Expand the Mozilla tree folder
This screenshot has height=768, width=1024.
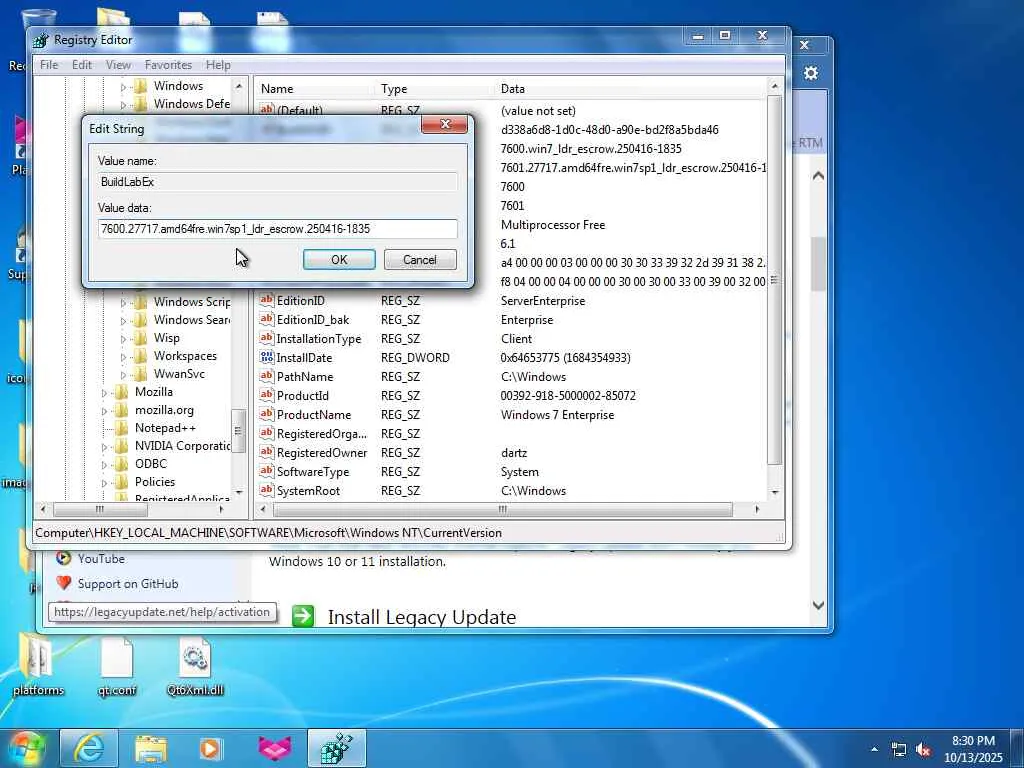coord(104,393)
